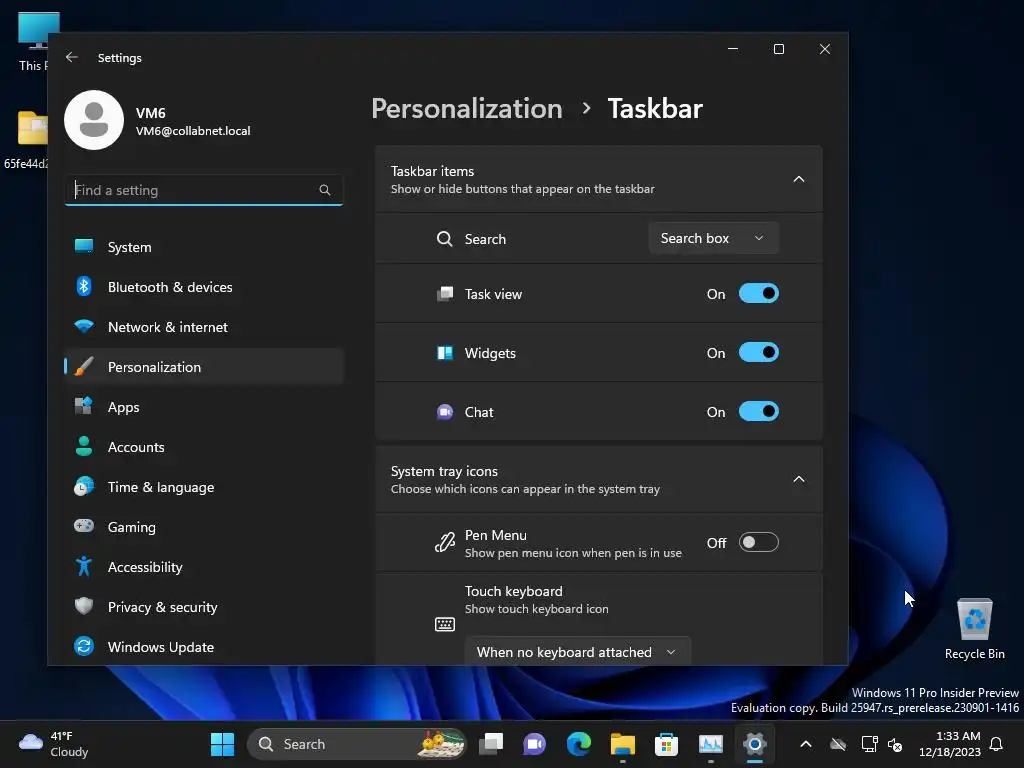Launch Microsoft Edge from taskbar
The height and width of the screenshot is (768, 1024).
click(579, 744)
